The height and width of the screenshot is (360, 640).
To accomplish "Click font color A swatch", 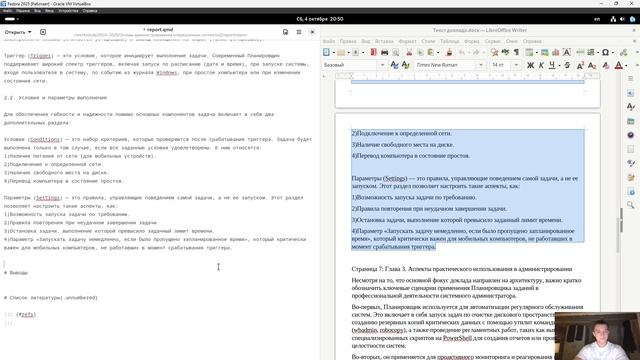I will (619, 65).
